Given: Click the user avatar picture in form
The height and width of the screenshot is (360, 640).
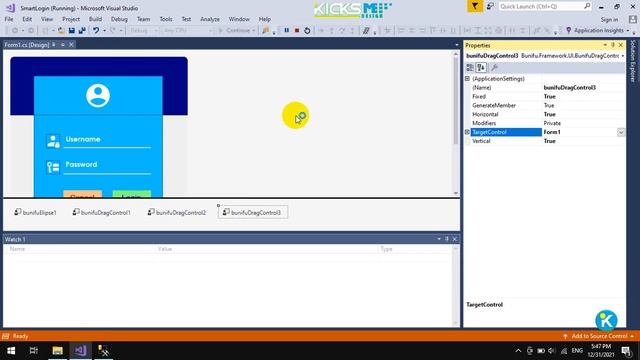Looking at the screenshot, I should (x=98, y=96).
